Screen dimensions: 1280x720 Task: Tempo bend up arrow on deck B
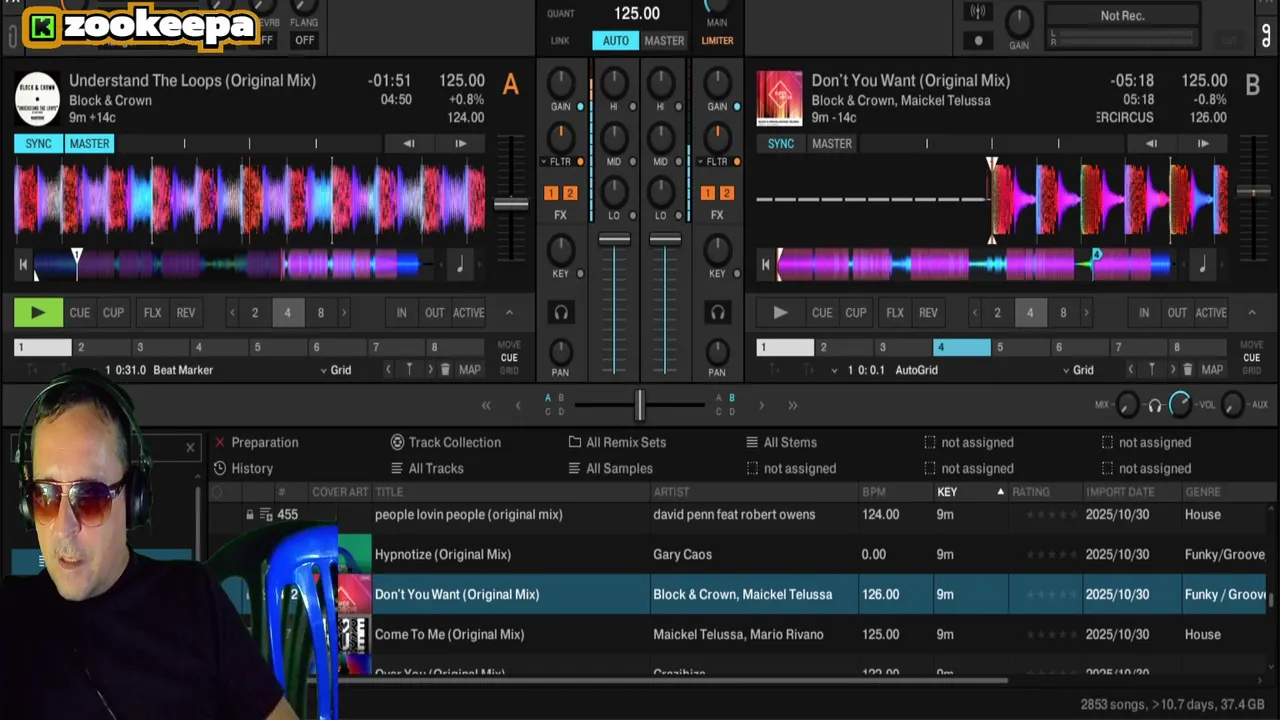coord(1203,144)
